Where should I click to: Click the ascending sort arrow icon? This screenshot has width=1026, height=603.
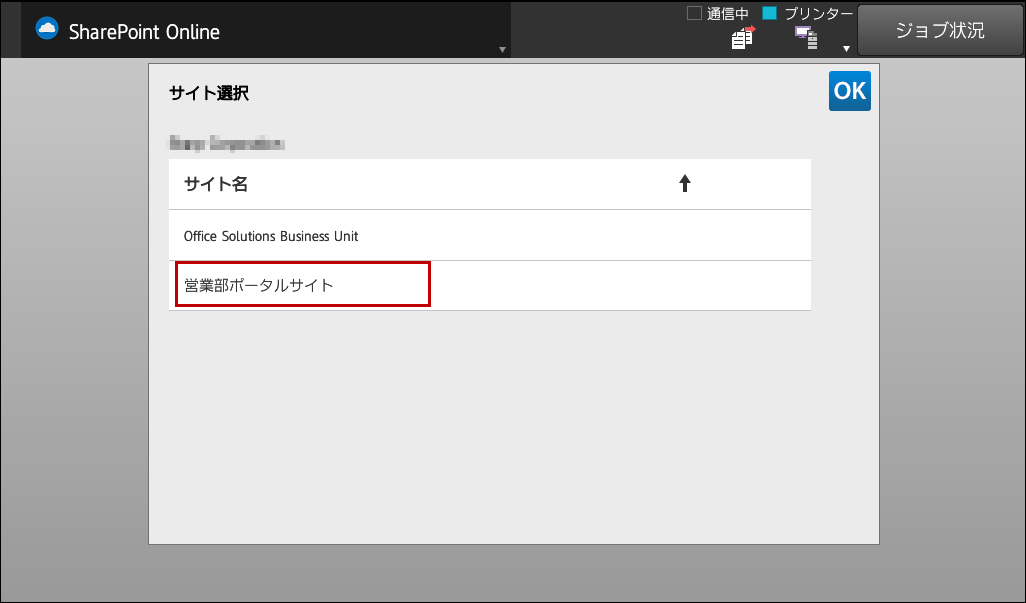click(684, 184)
